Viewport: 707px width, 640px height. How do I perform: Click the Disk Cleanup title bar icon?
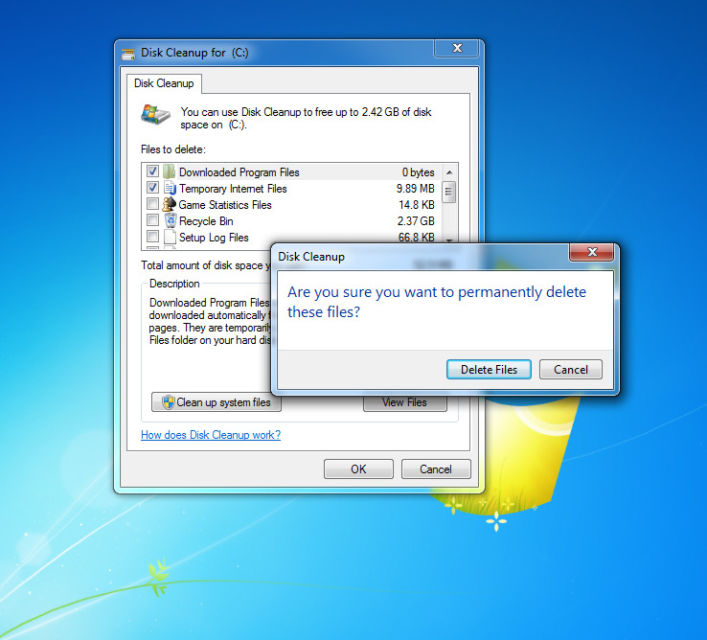click(129, 54)
